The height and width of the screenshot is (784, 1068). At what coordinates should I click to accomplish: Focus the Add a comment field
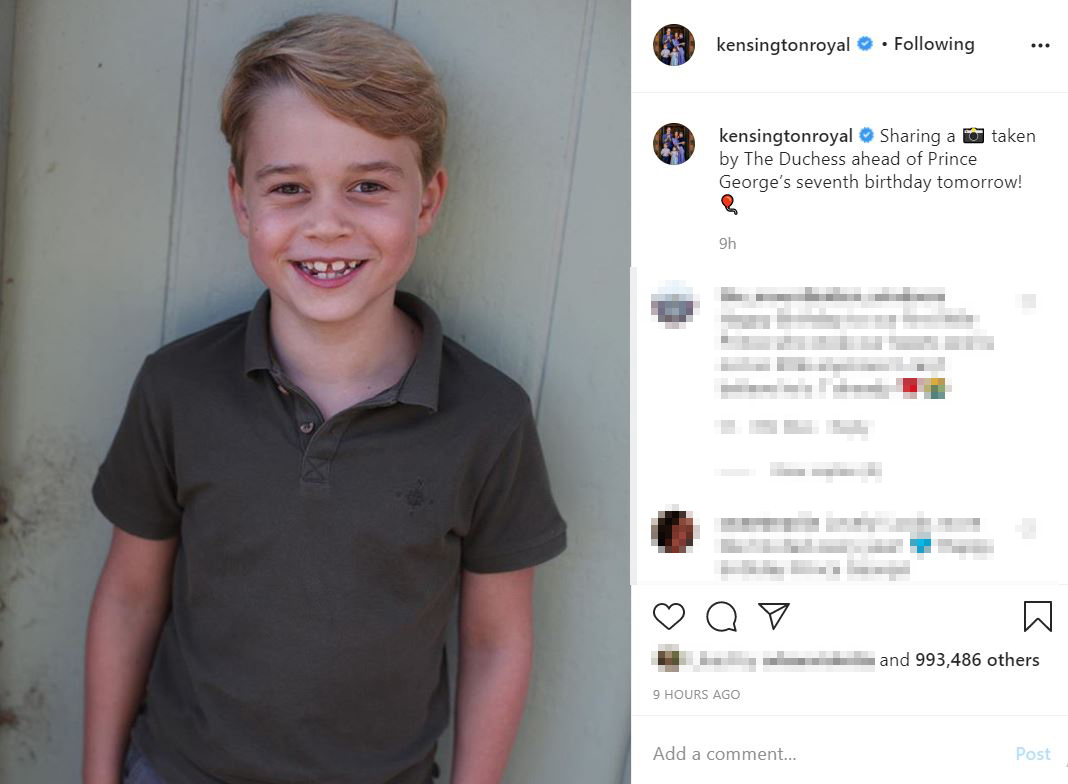pos(820,754)
